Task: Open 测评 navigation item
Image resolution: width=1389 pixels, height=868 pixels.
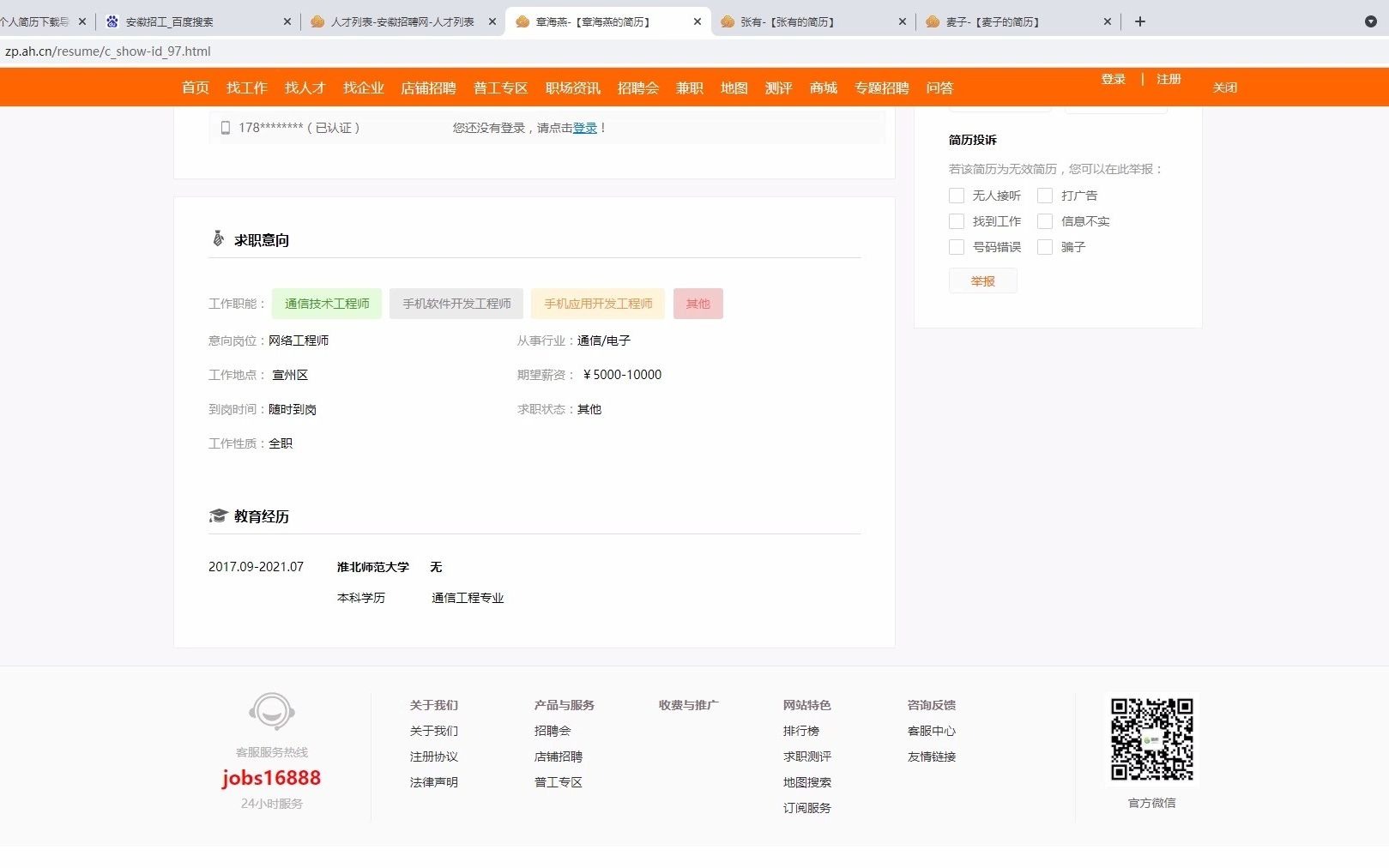Action: (x=779, y=87)
